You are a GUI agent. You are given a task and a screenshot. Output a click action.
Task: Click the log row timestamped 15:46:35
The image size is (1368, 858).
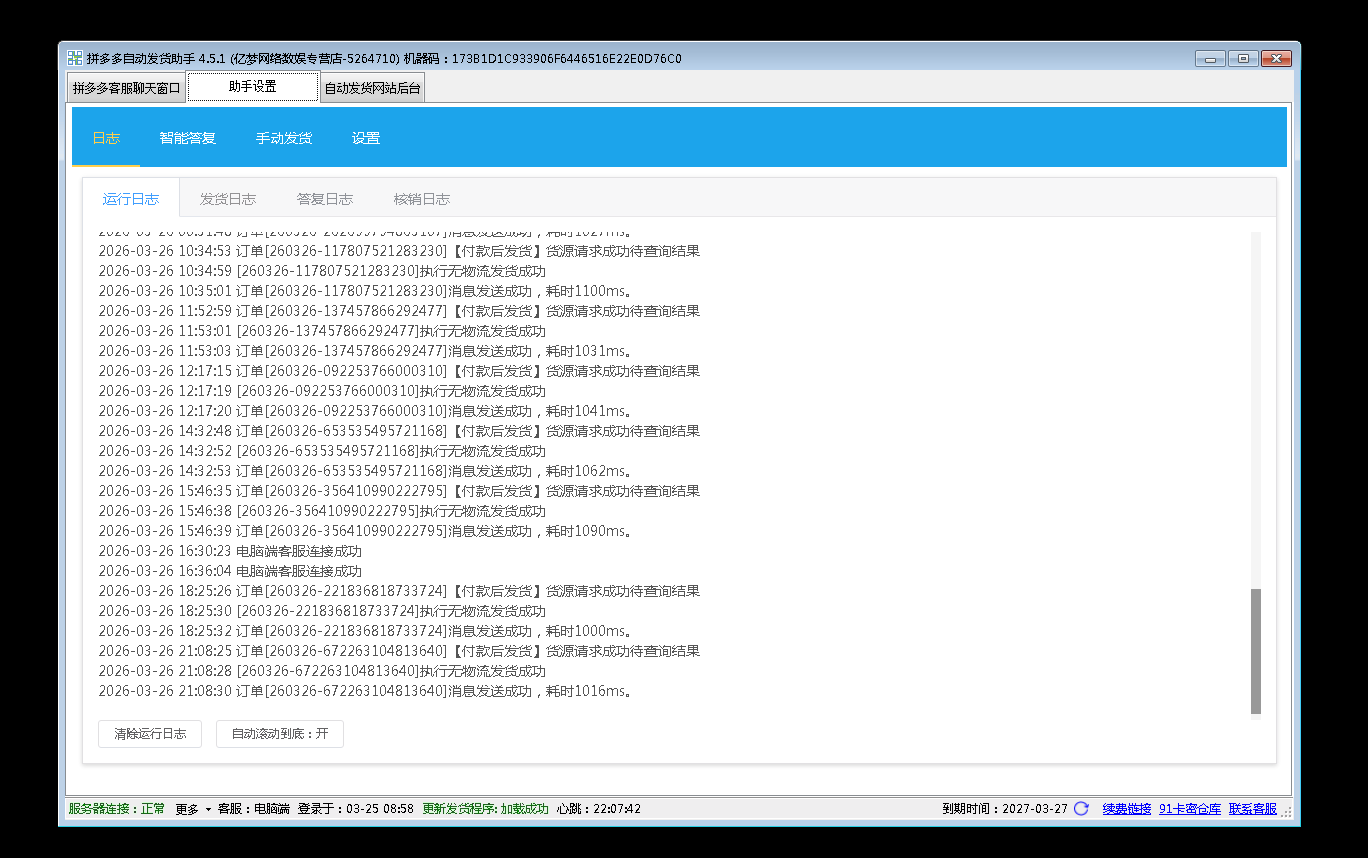point(399,491)
